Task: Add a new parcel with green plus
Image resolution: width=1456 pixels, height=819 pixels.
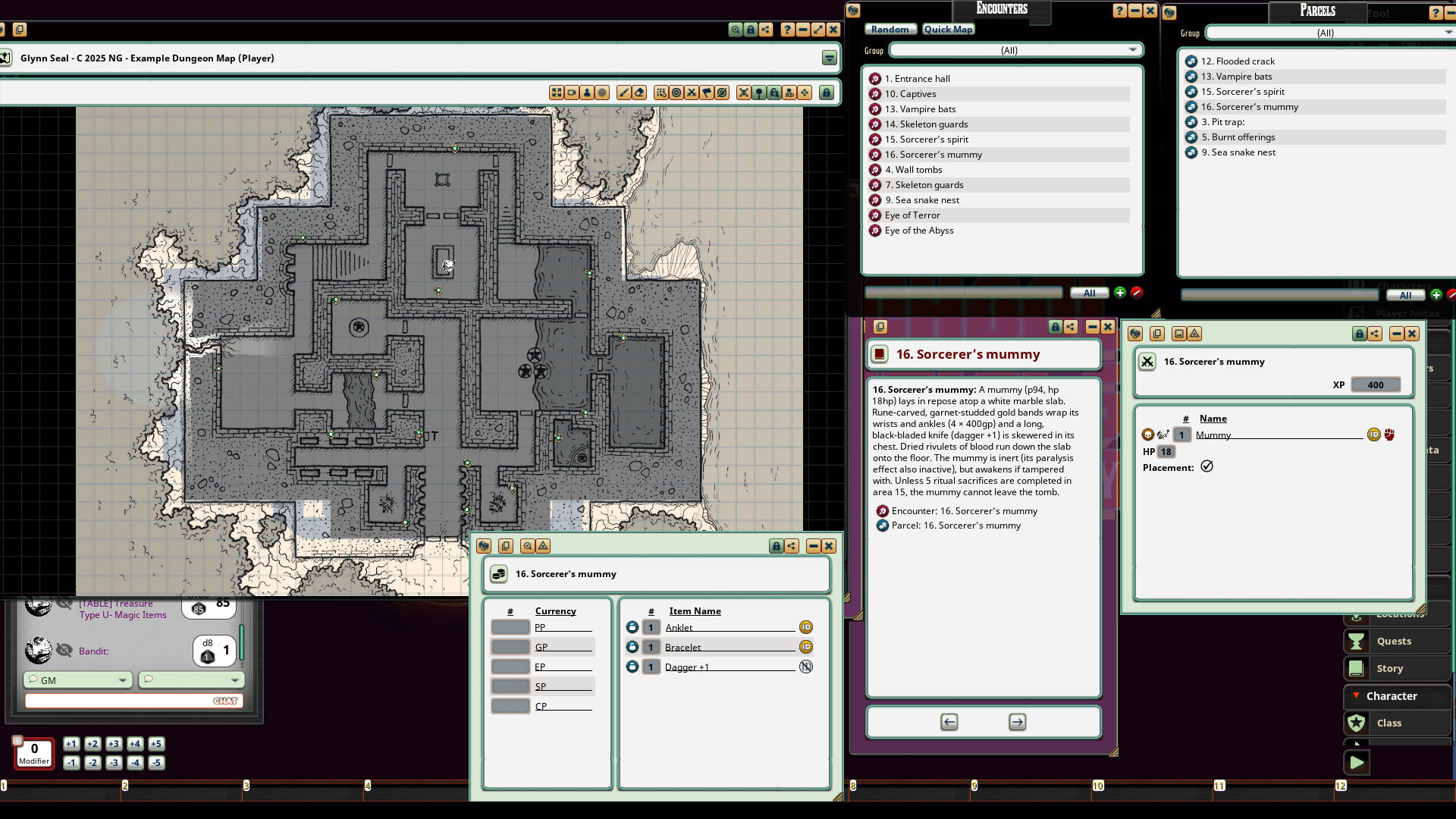Action: (1436, 295)
